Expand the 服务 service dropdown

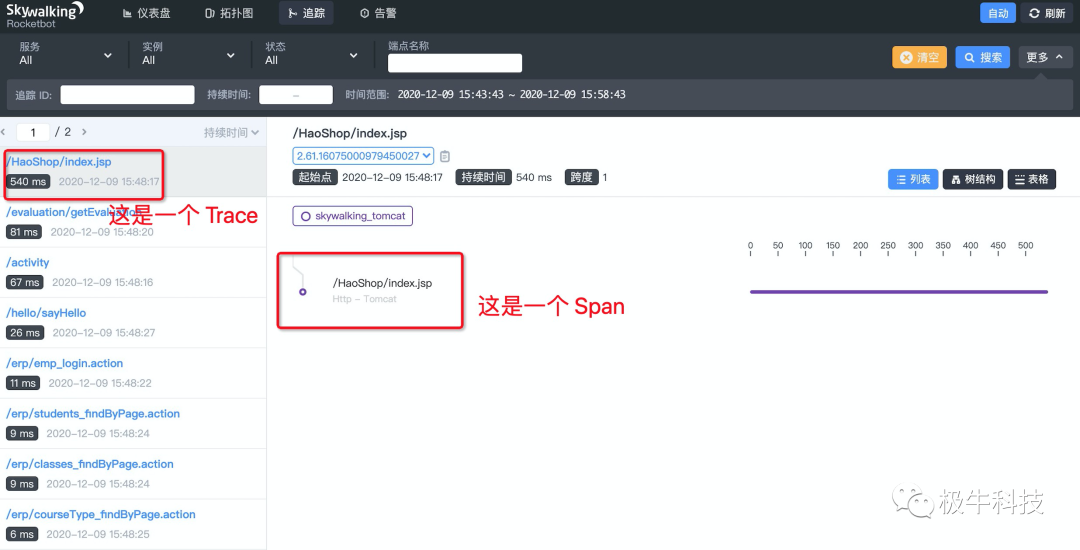(x=65, y=54)
